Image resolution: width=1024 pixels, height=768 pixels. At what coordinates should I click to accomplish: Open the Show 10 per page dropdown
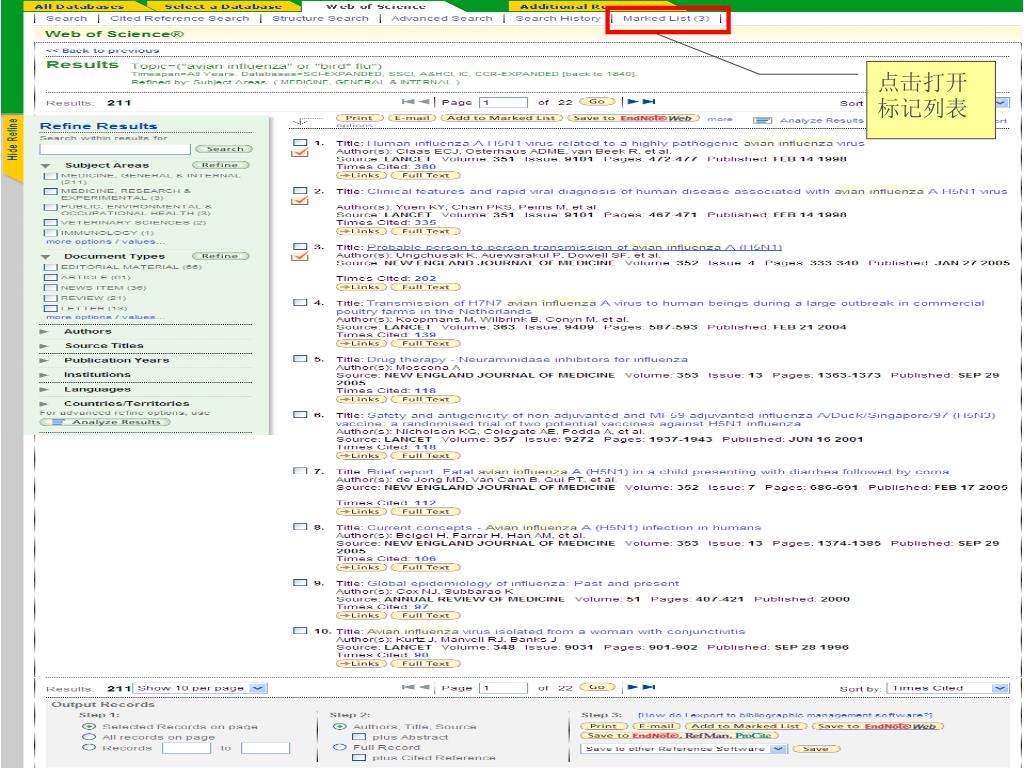[x=200, y=688]
